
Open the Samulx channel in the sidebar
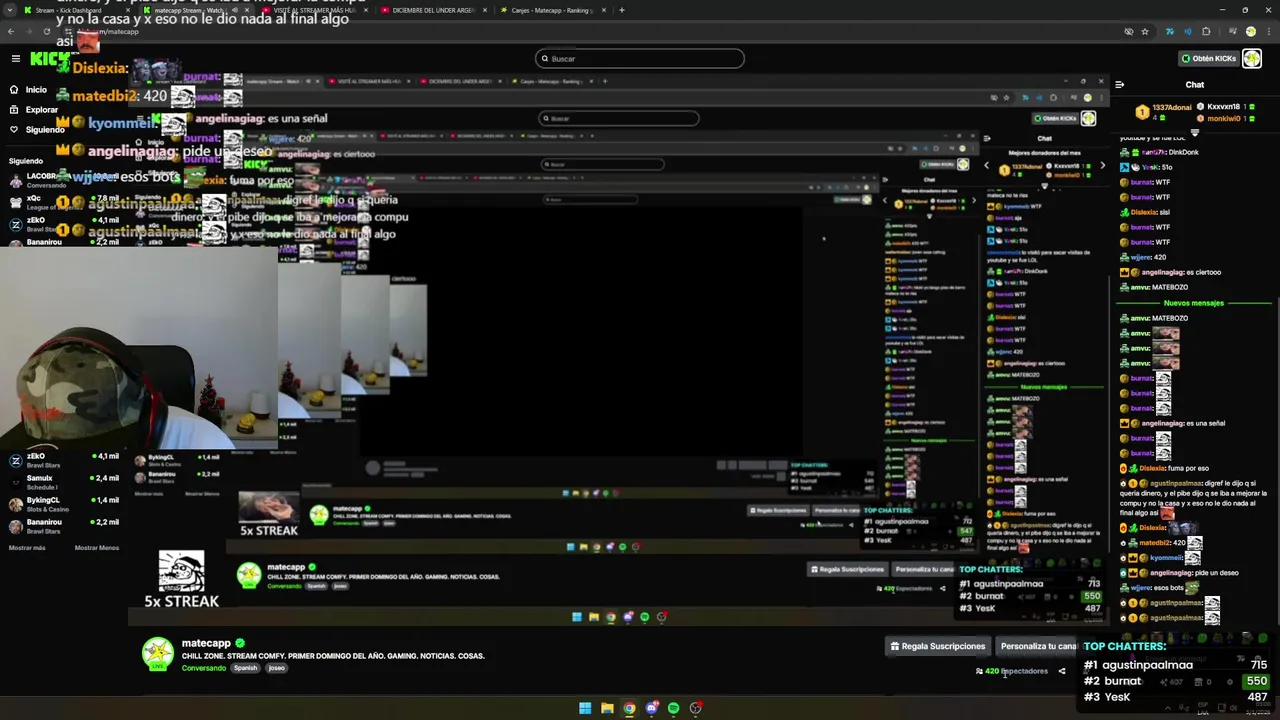66,483
